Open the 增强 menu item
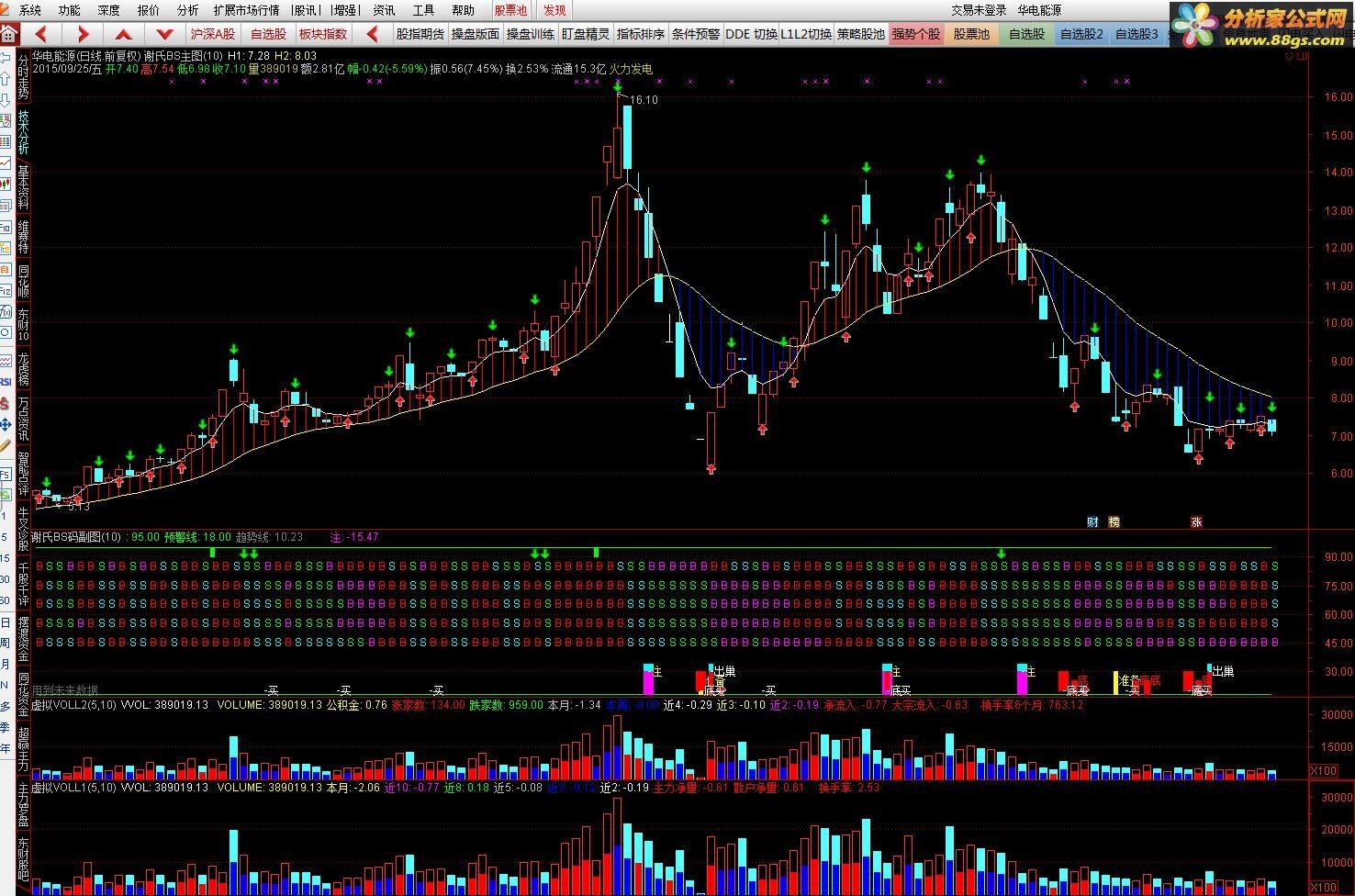 [344, 10]
